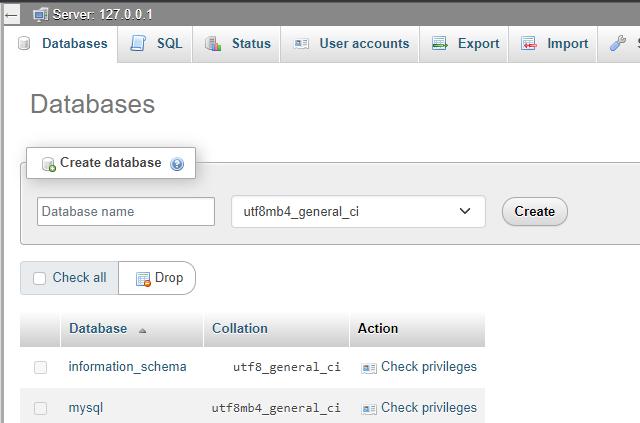This screenshot has width=640, height=423.
Task: Select the information_schema row checkbox
Action: point(40,367)
